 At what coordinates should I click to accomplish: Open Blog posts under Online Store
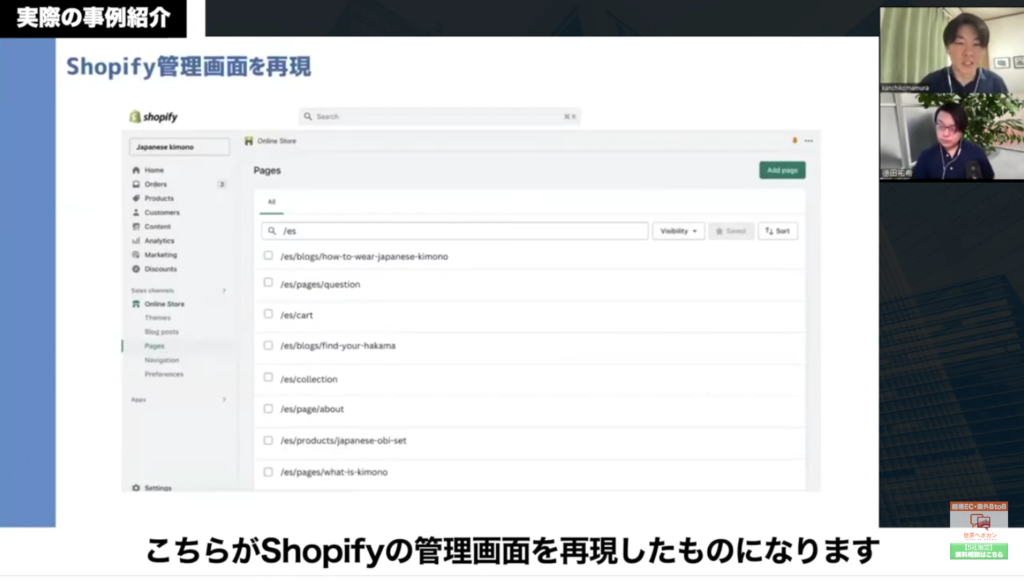point(161,332)
